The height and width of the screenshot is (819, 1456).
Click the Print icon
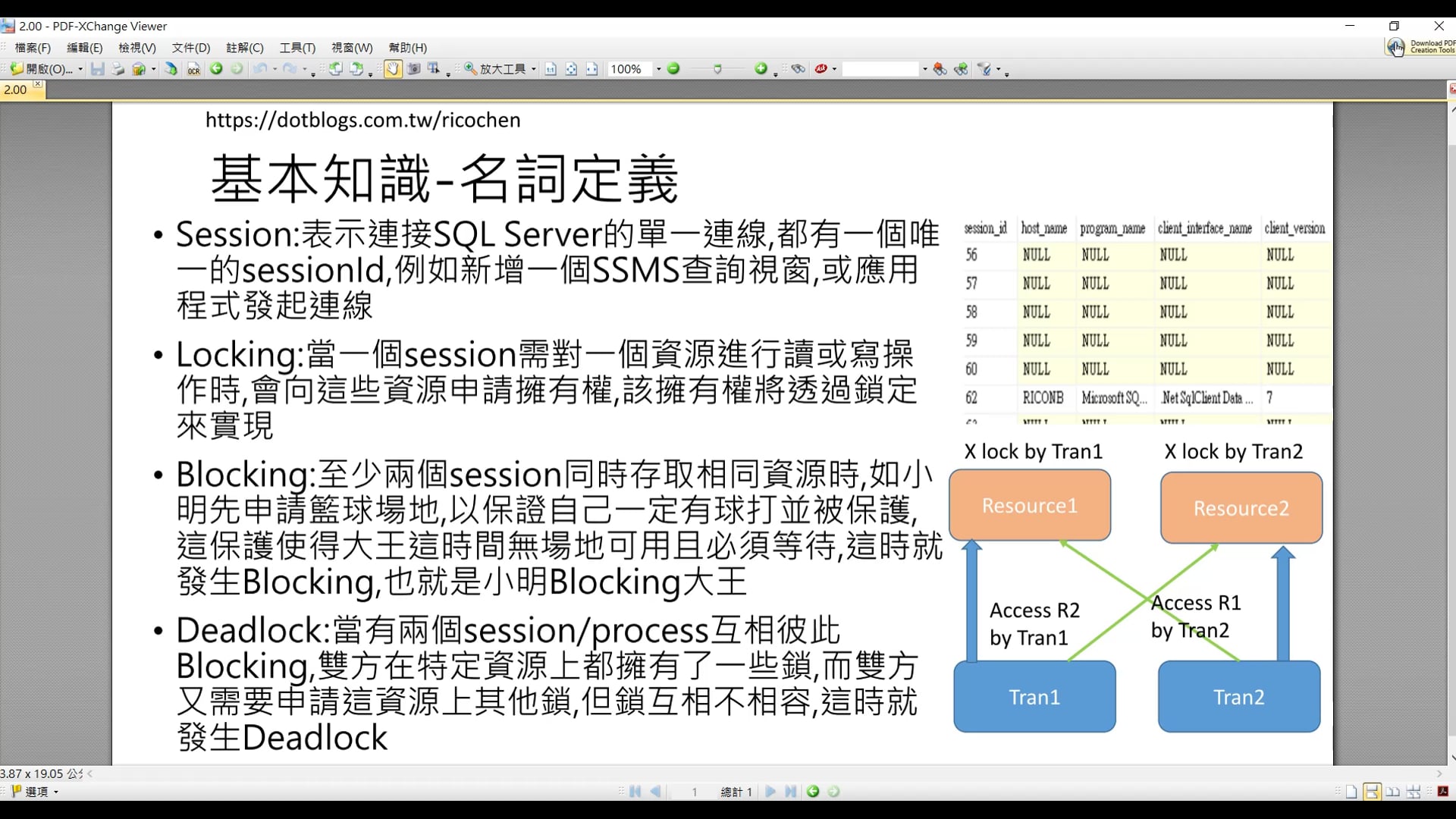pos(118,69)
